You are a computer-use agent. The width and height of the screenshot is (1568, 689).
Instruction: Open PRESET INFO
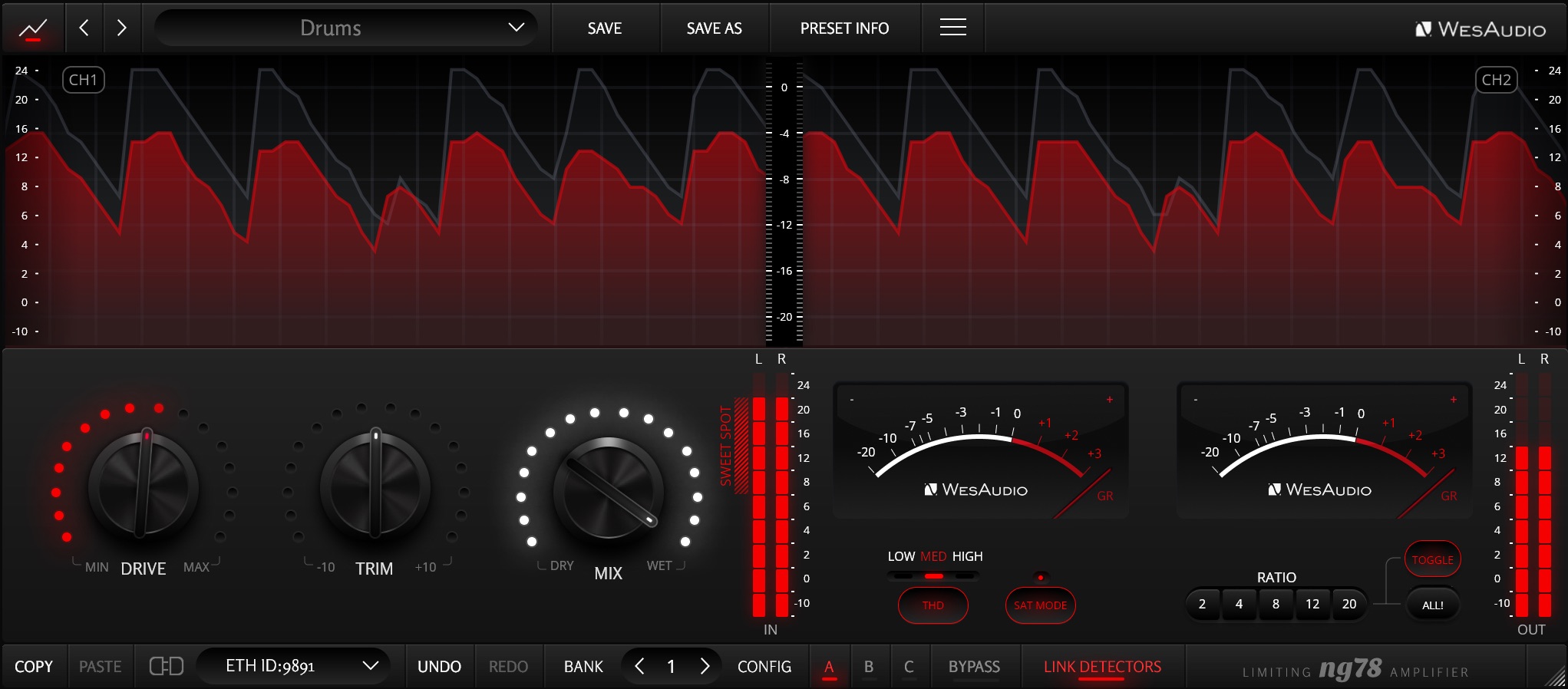[844, 28]
